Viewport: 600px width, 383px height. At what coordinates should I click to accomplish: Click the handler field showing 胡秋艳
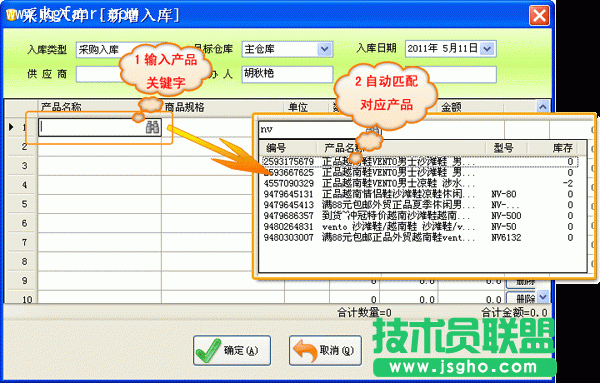[x=287, y=74]
